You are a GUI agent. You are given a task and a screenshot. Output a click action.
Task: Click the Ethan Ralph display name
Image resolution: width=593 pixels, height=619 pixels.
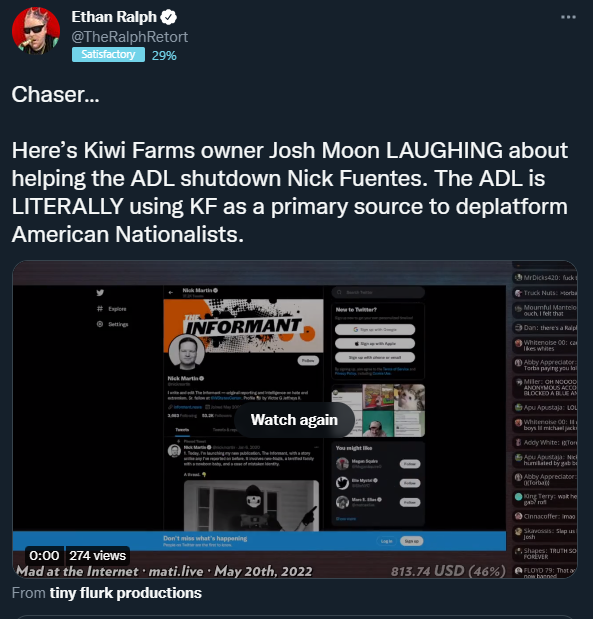tap(114, 17)
